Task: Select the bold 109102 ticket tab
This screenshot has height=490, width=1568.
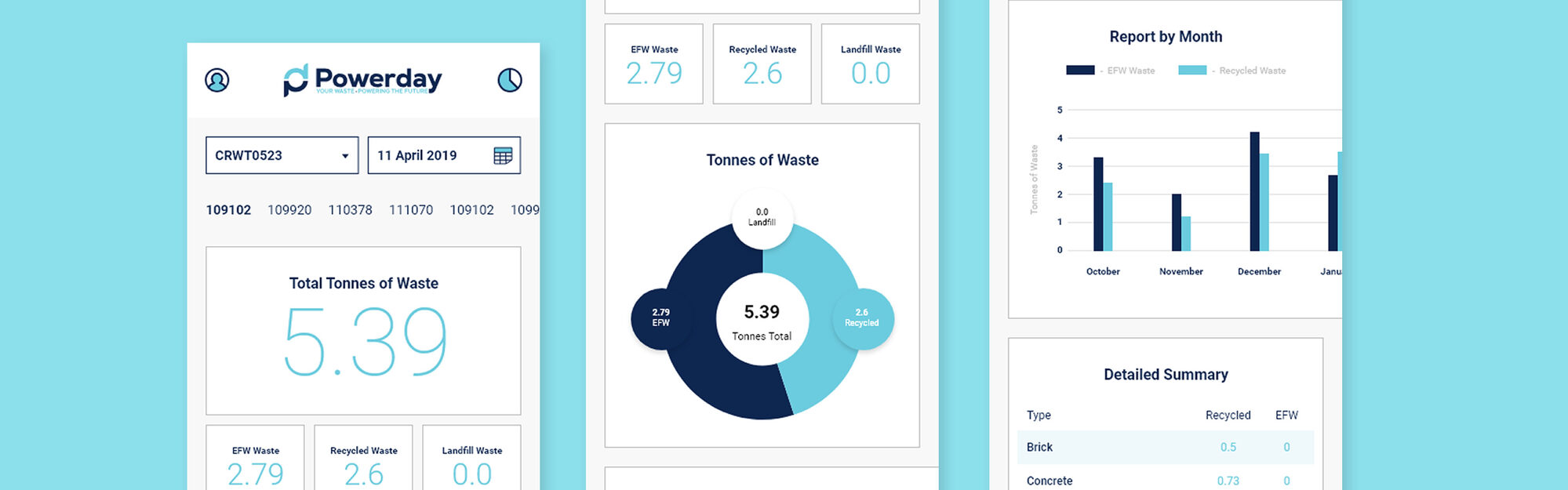Action: [228, 210]
